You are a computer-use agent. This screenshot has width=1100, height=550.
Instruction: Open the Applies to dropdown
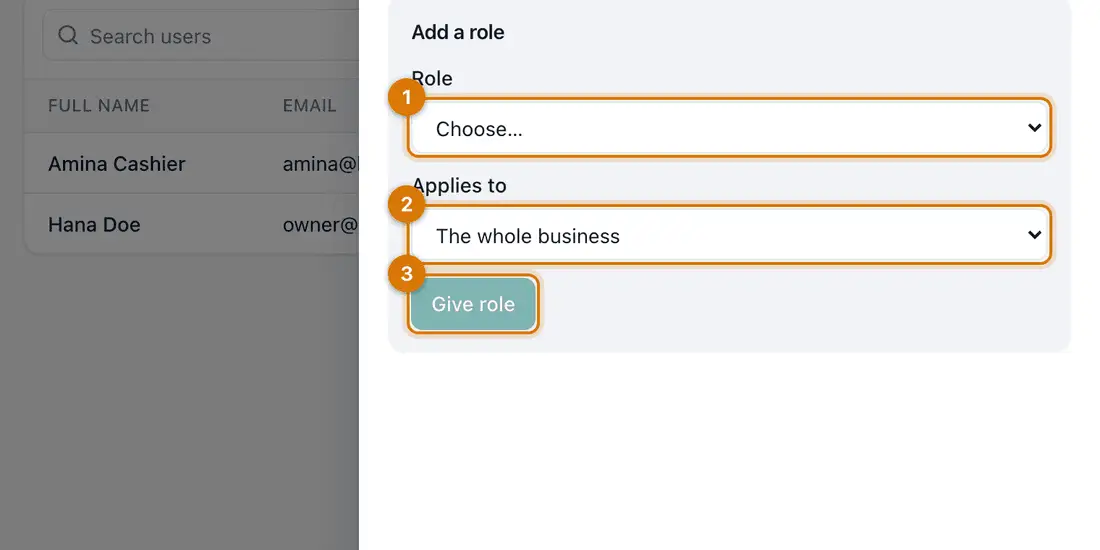pos(730,235)
